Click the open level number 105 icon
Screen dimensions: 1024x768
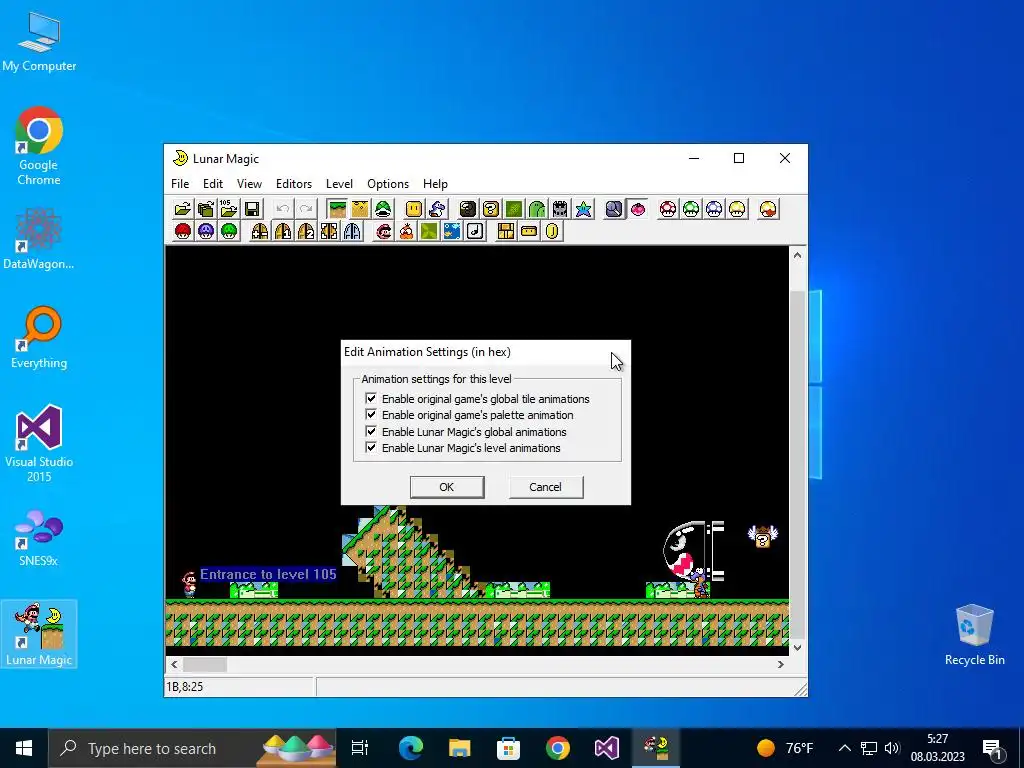pos(229,209)
